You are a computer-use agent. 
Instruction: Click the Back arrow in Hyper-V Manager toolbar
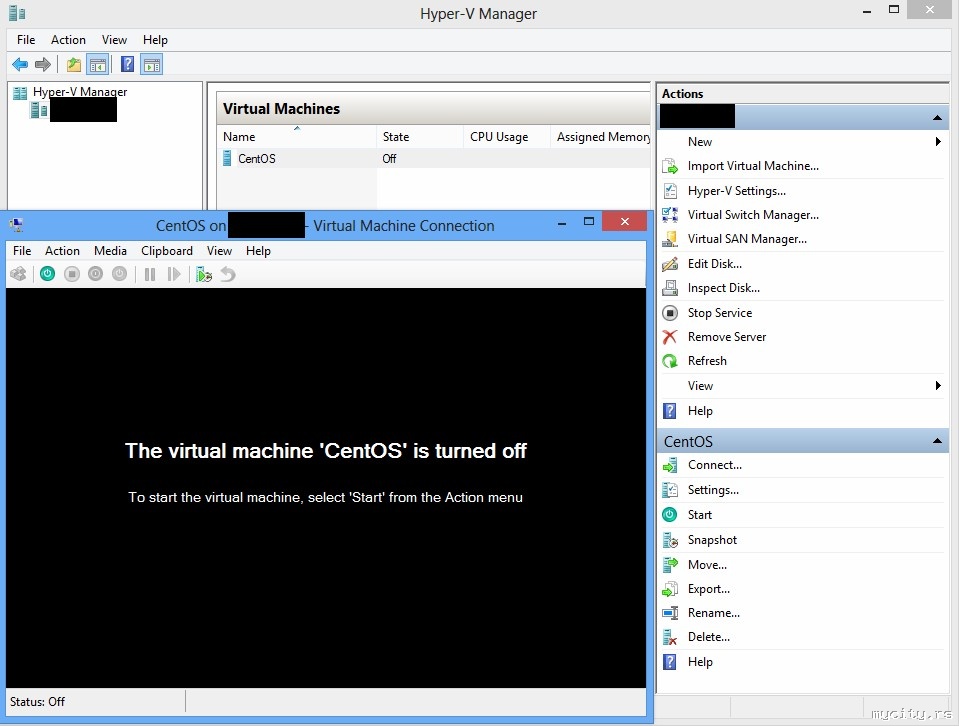tap(20, 64)
